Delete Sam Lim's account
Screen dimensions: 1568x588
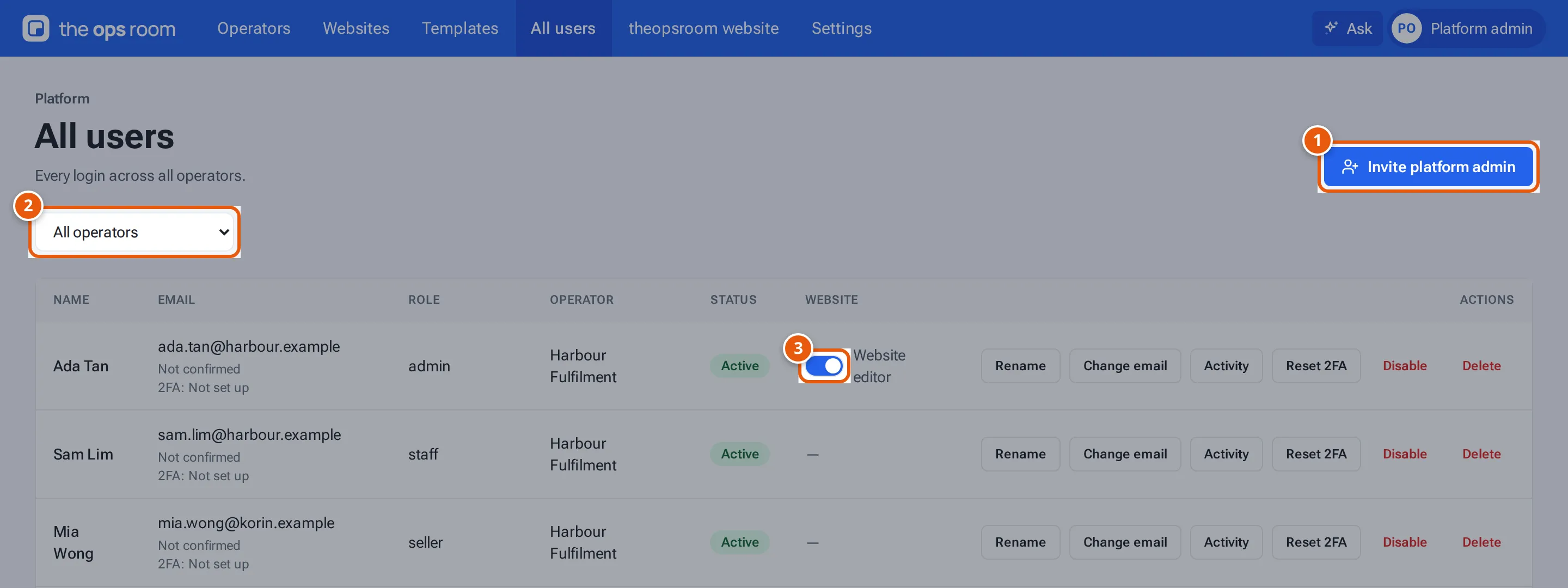tap(1481, 454)
